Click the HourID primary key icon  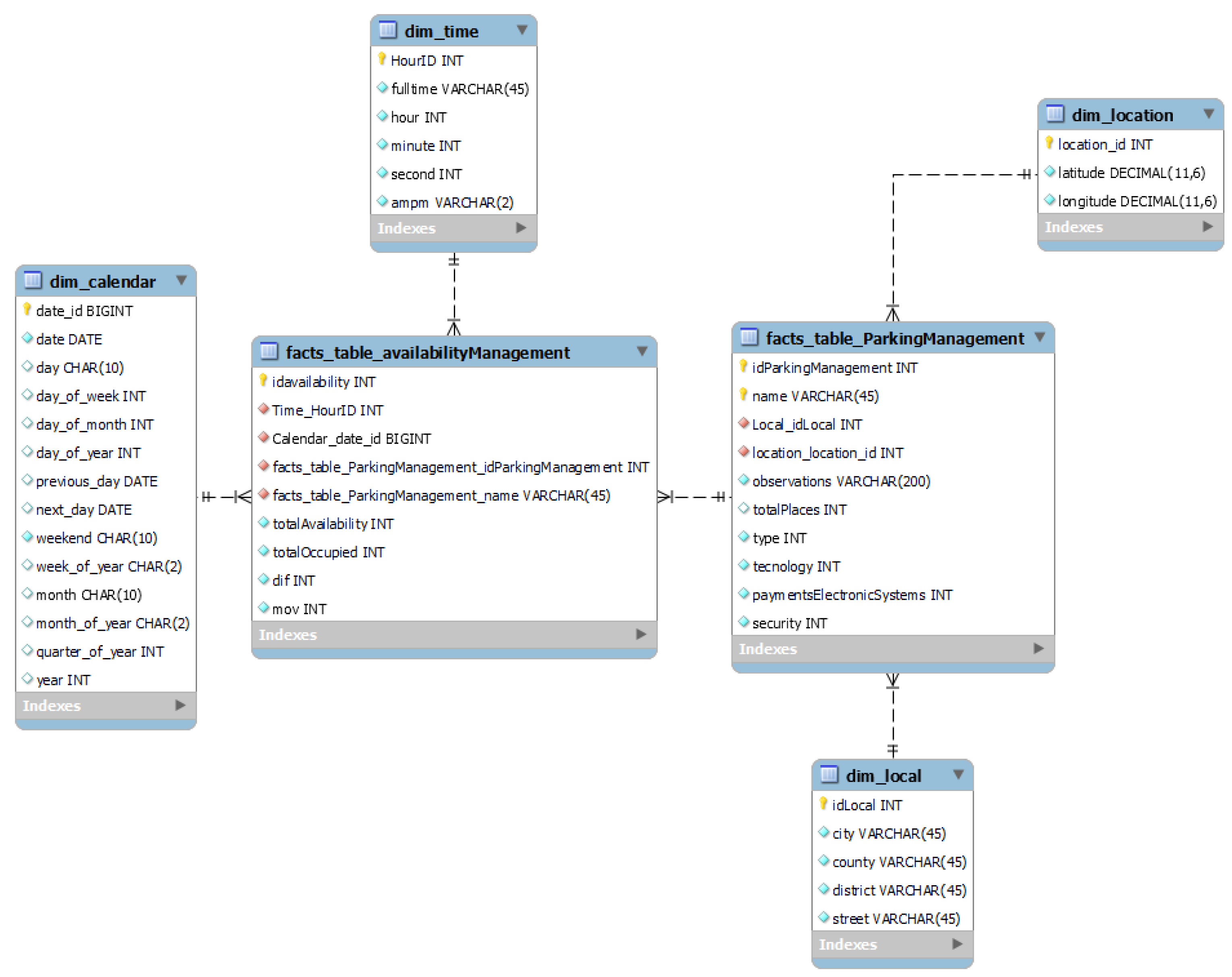382,59
